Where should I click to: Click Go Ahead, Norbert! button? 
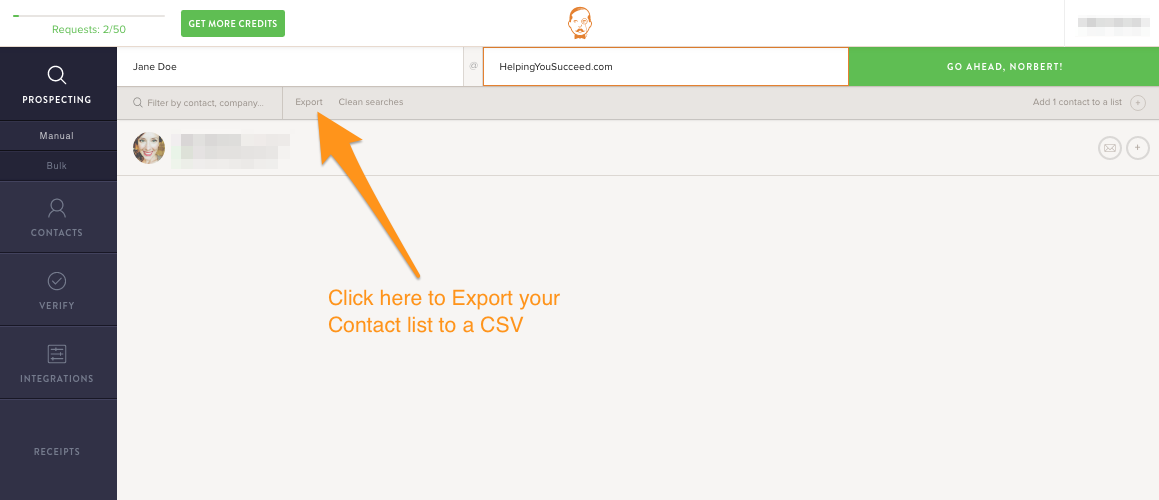(x=1004, y=67)
